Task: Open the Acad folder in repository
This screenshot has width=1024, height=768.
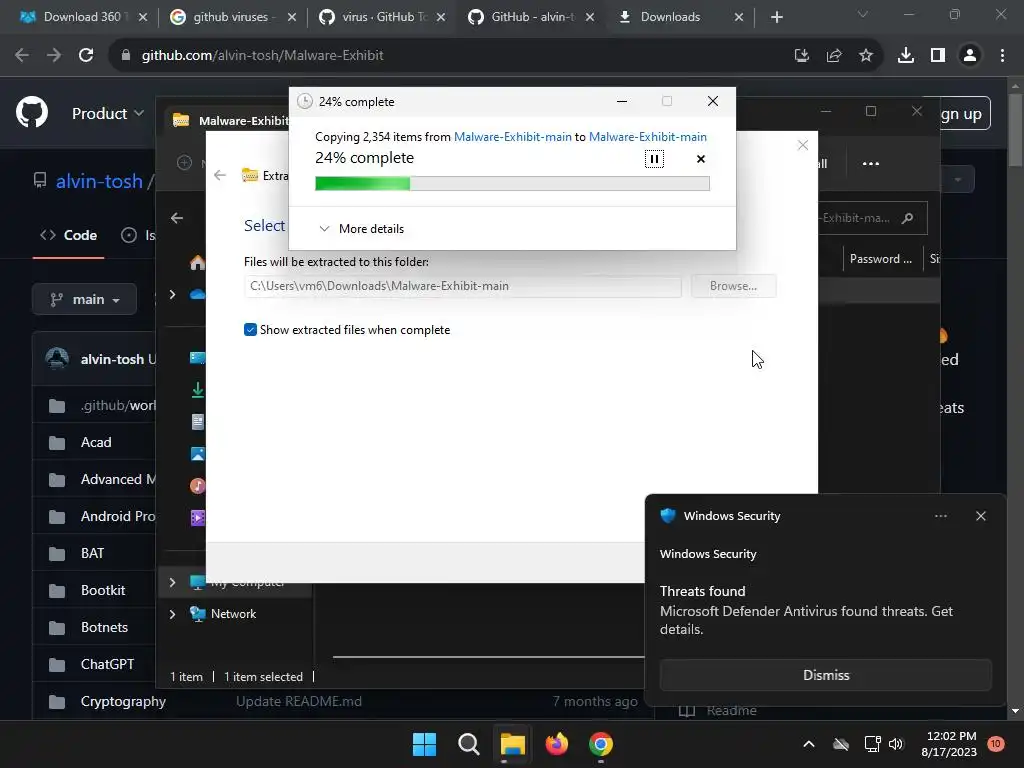Action: point(96,442)
